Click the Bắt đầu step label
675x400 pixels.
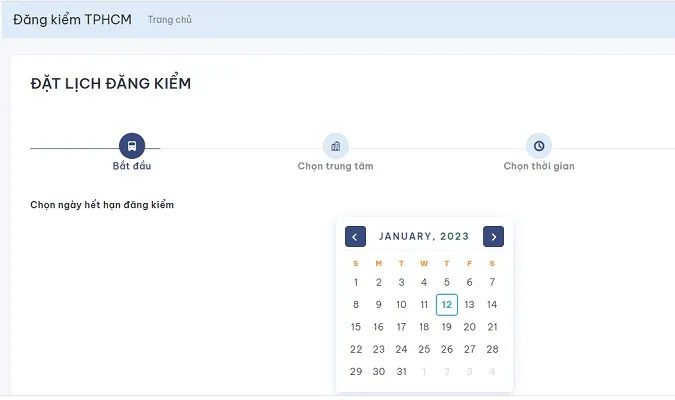point(132,166)
